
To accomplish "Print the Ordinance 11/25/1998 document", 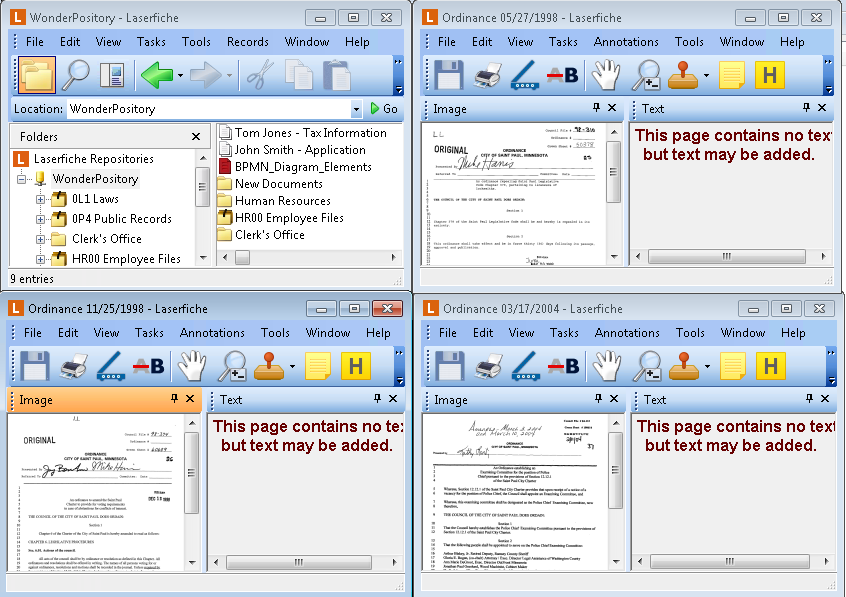I will click(x=74, y=366).
